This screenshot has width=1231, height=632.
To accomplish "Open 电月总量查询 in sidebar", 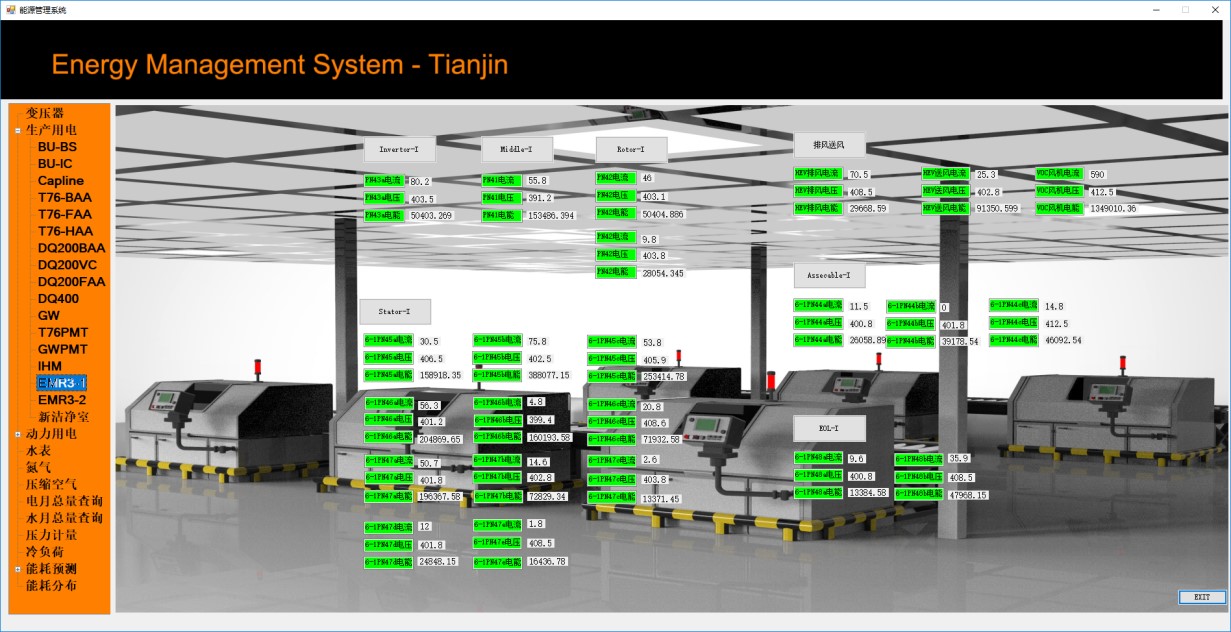I will point(64,501).
